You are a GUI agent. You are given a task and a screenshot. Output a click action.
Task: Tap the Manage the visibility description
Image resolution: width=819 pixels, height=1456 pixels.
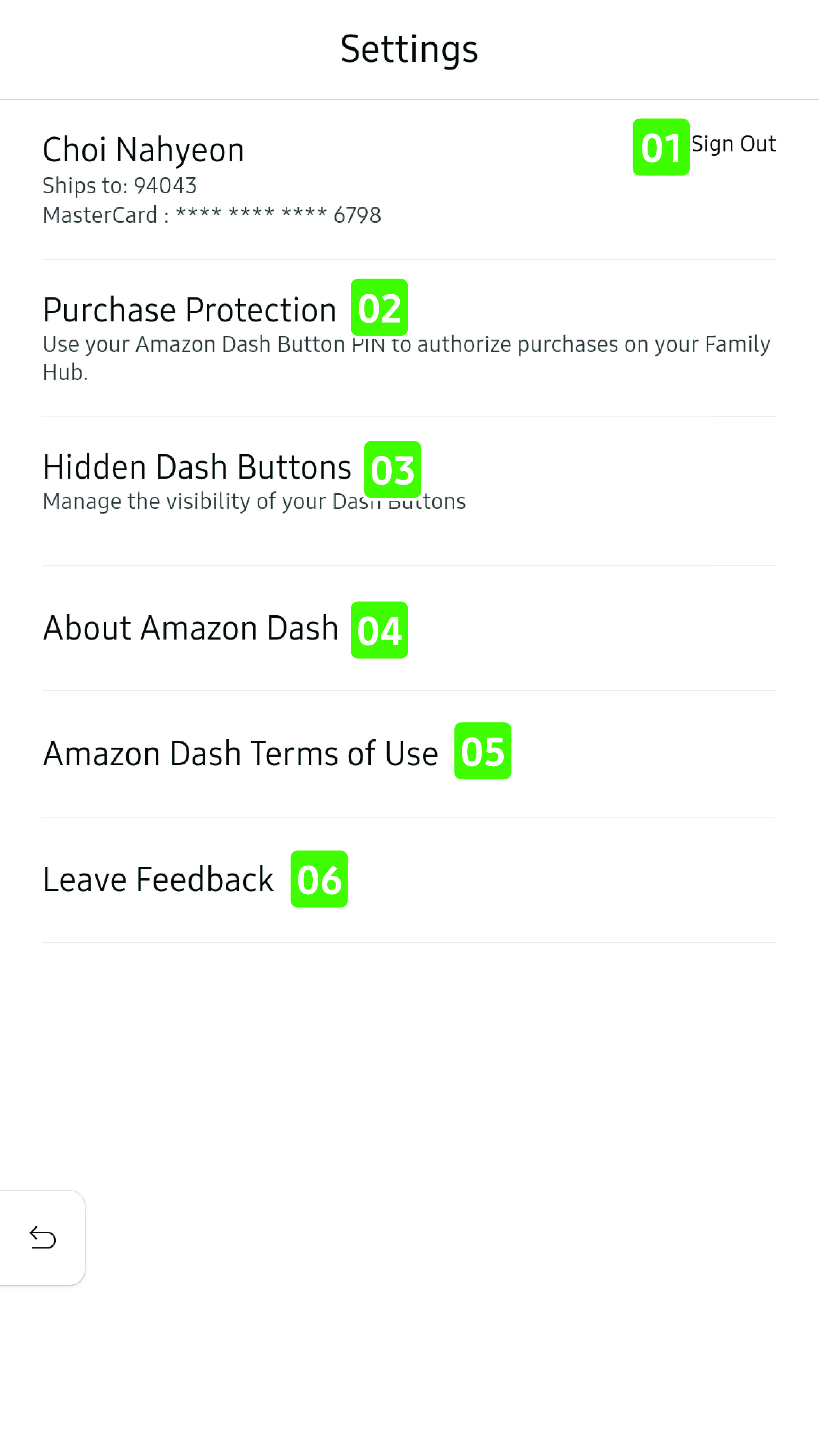tap(254, 501)
